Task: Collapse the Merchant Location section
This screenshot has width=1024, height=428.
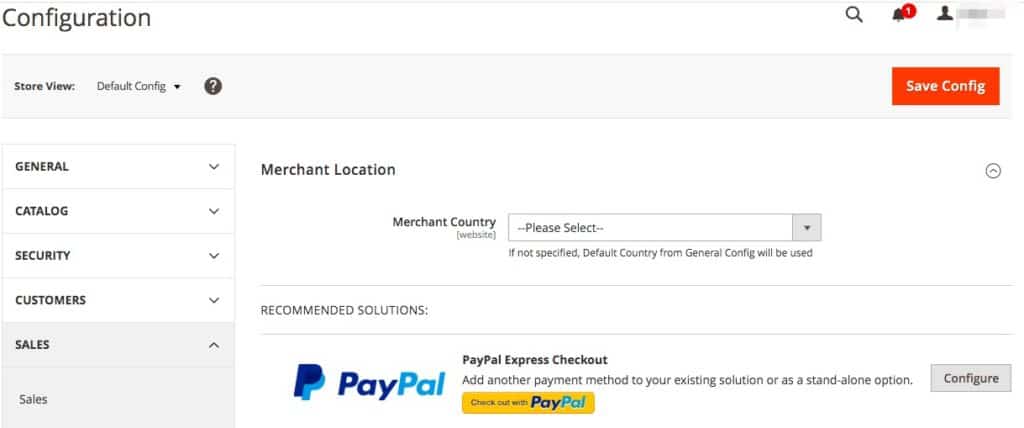Action: point(993,171)
